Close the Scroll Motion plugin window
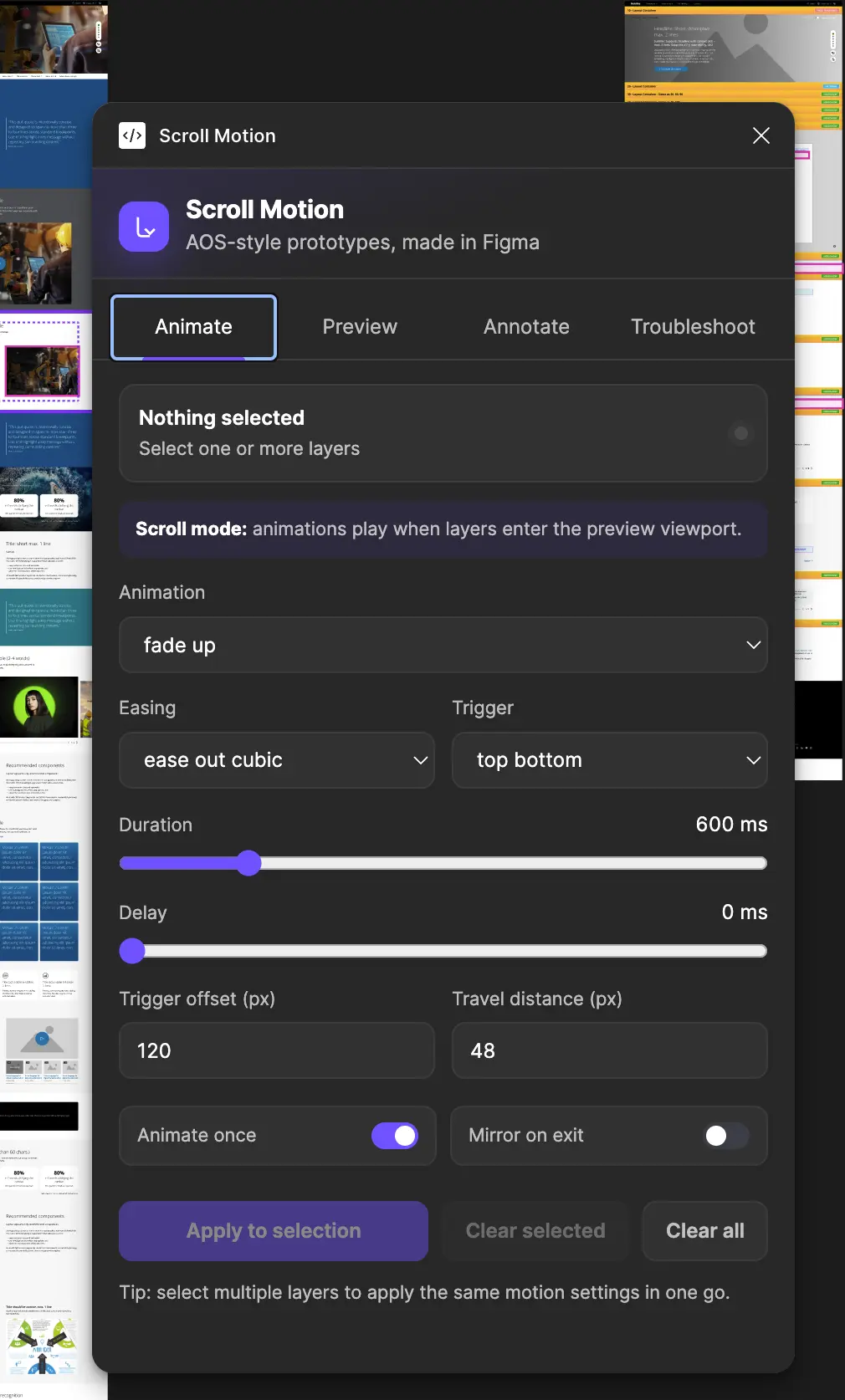Image resolution: width=845 pixels, height=1400 pixels. tap(760, 135)
